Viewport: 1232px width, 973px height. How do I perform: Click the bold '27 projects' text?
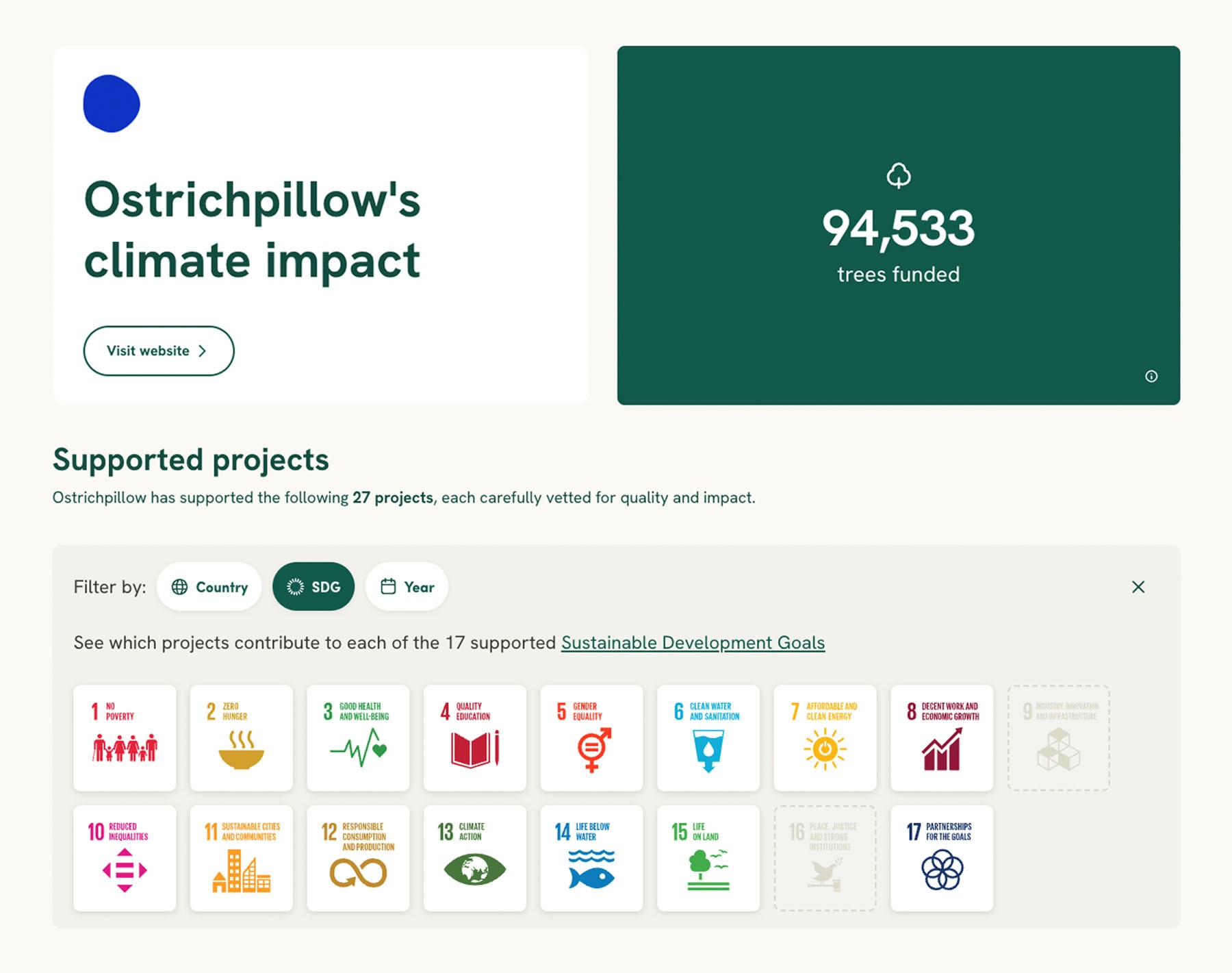point(393,498)
